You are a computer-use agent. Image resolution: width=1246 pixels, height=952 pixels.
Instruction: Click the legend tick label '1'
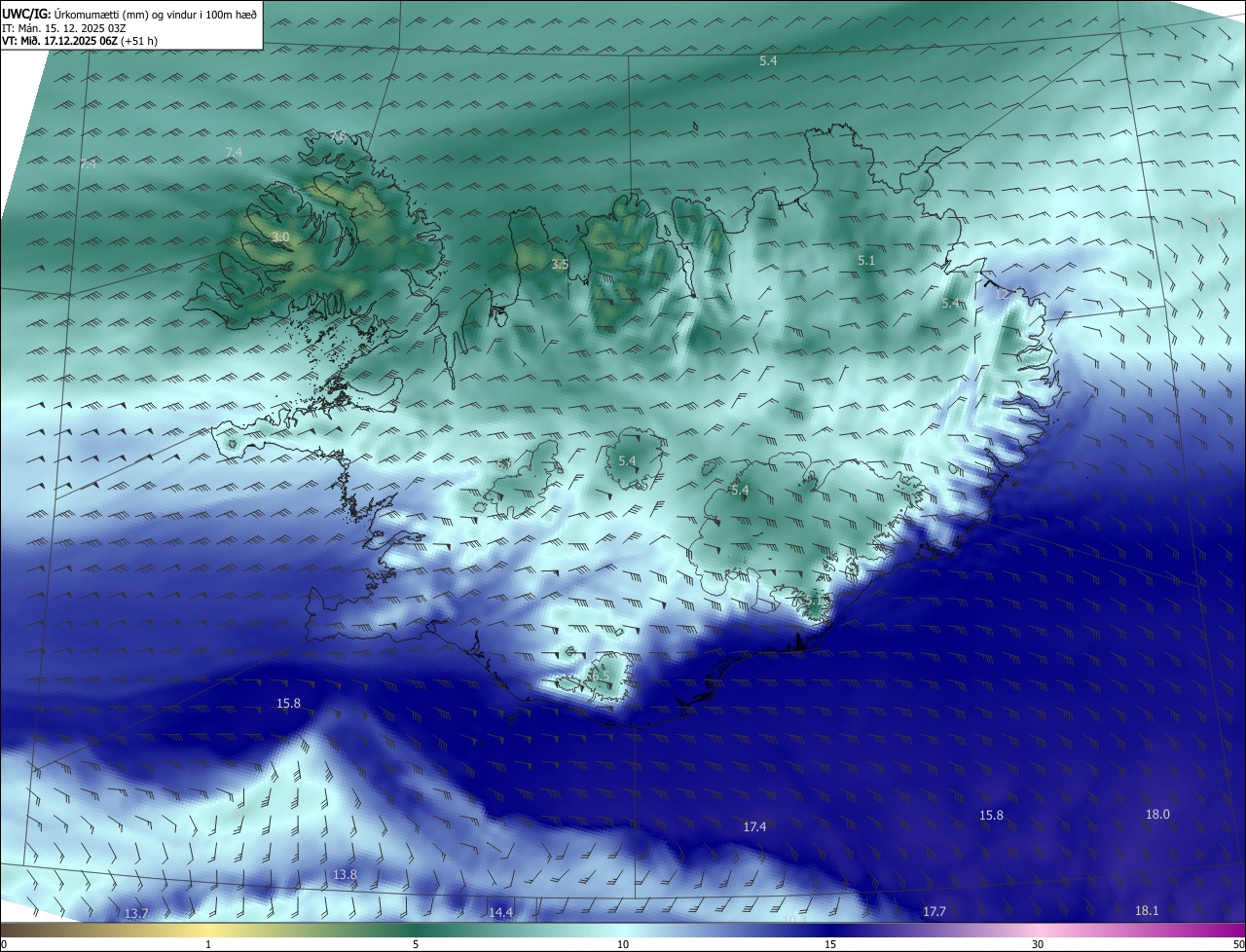208,944
